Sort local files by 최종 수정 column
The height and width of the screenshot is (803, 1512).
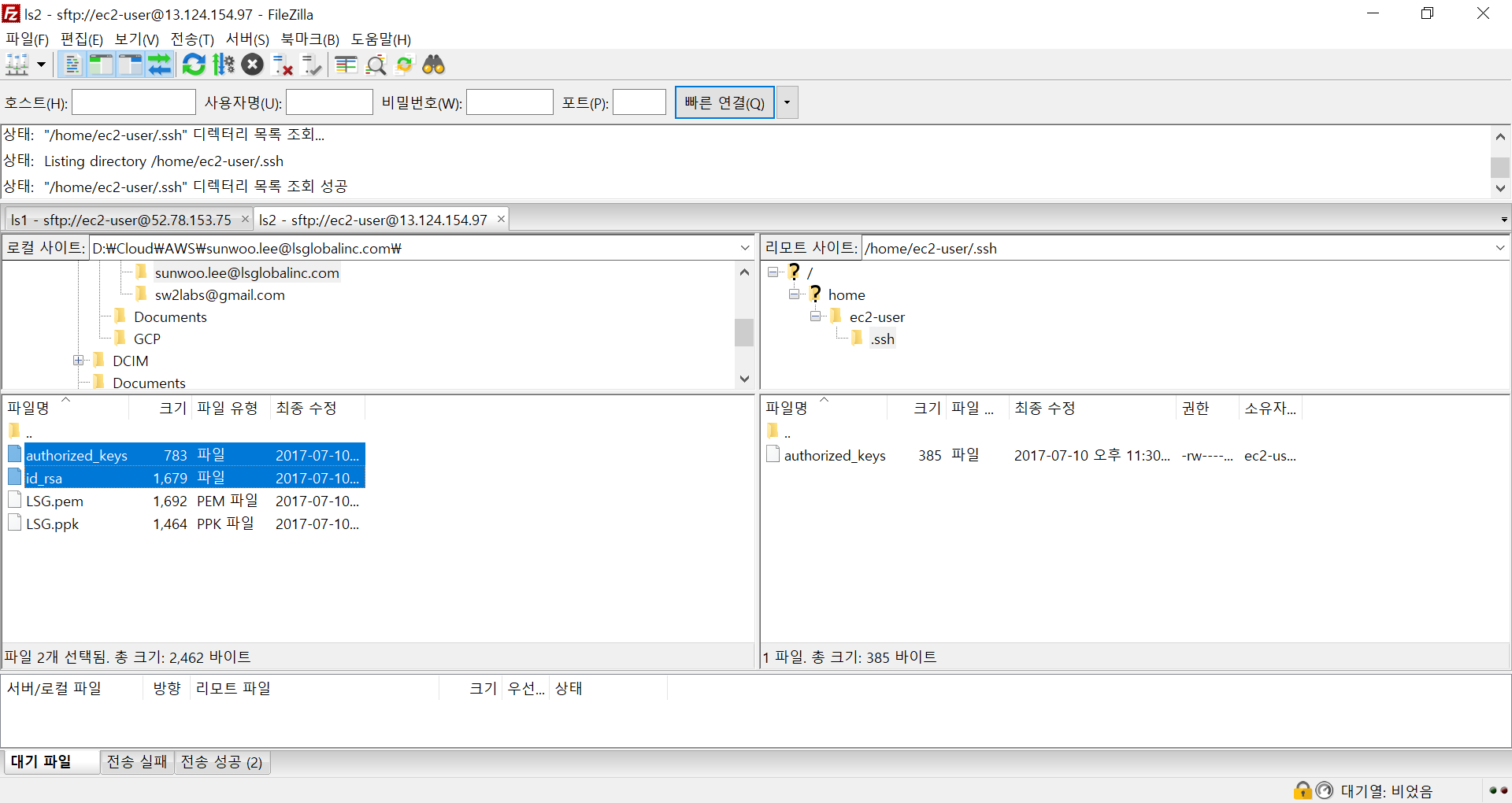pyautogui.click(x=317, y=408)
